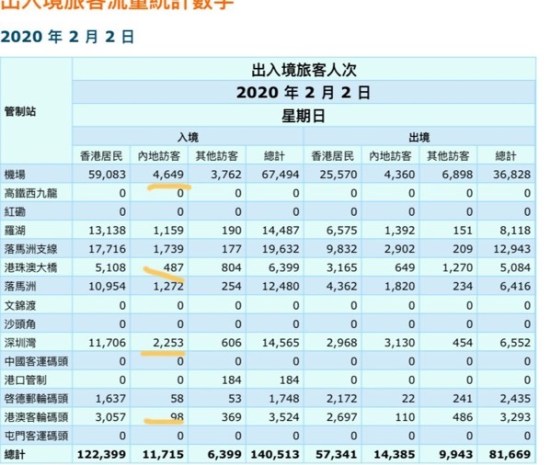The height and width of the screenshot is (465, 550).
Task: Click the 中國客運碼頭 row label
Action: (x=36, y=361)
